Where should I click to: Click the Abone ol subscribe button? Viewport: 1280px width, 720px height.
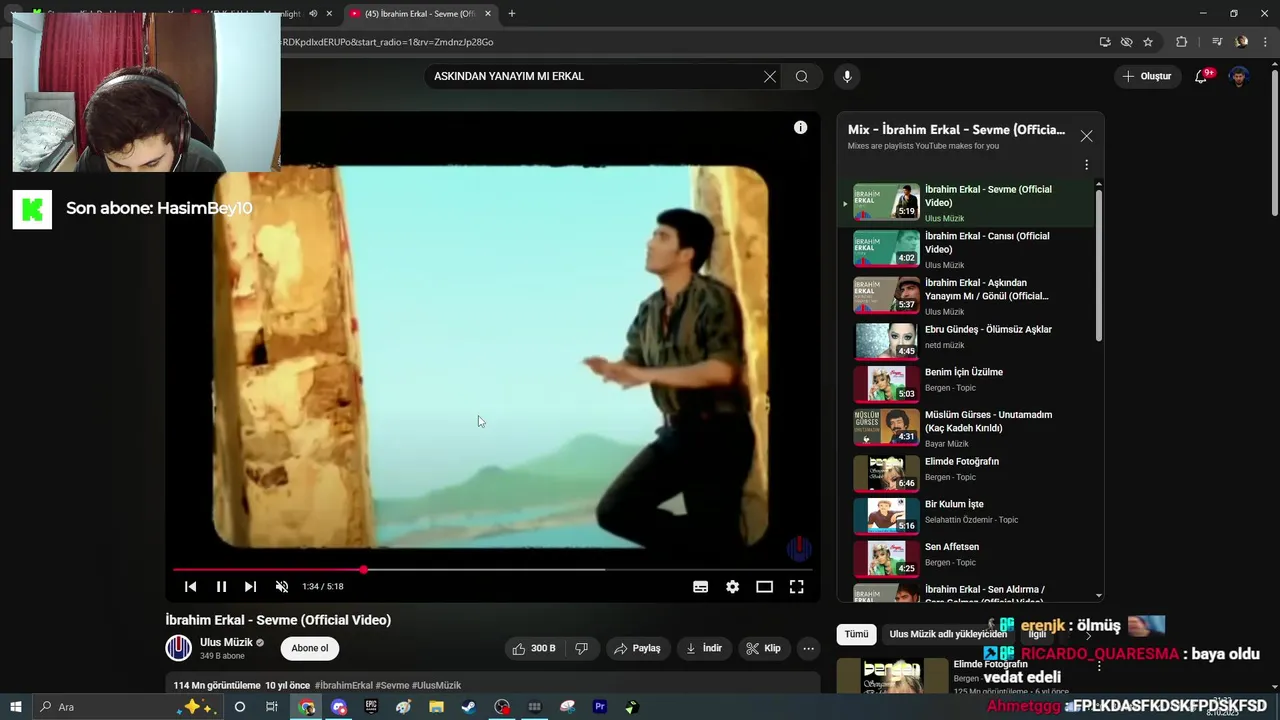coord(310,648)
